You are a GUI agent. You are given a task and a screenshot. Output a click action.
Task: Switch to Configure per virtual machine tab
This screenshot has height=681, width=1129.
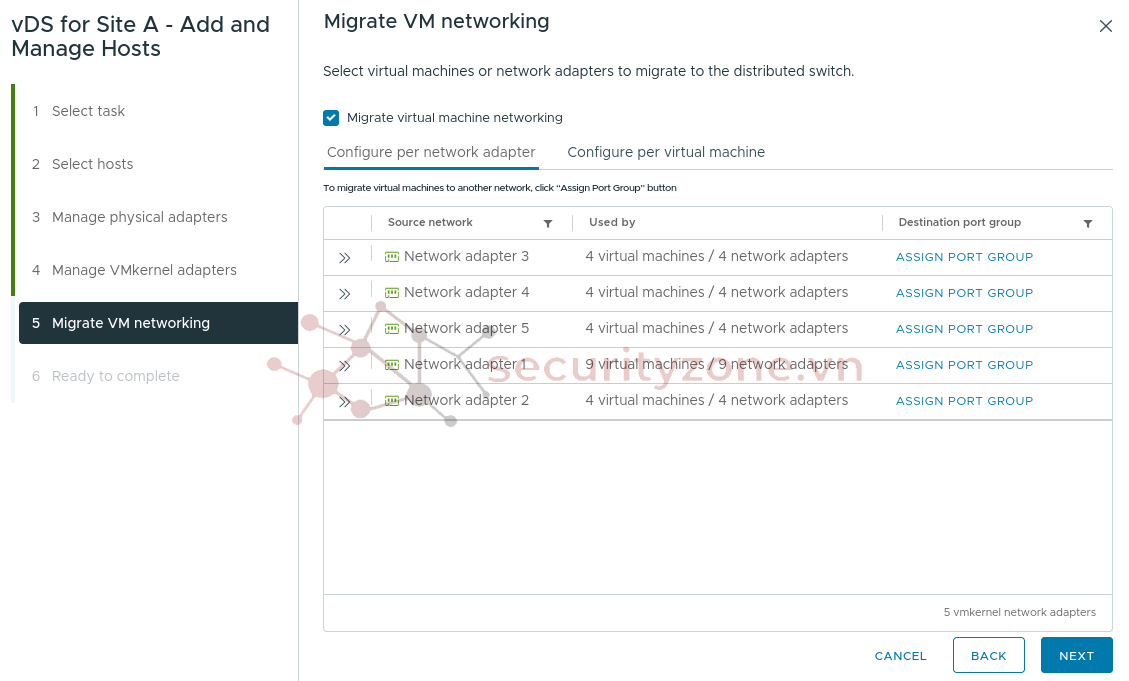(666, 152)
